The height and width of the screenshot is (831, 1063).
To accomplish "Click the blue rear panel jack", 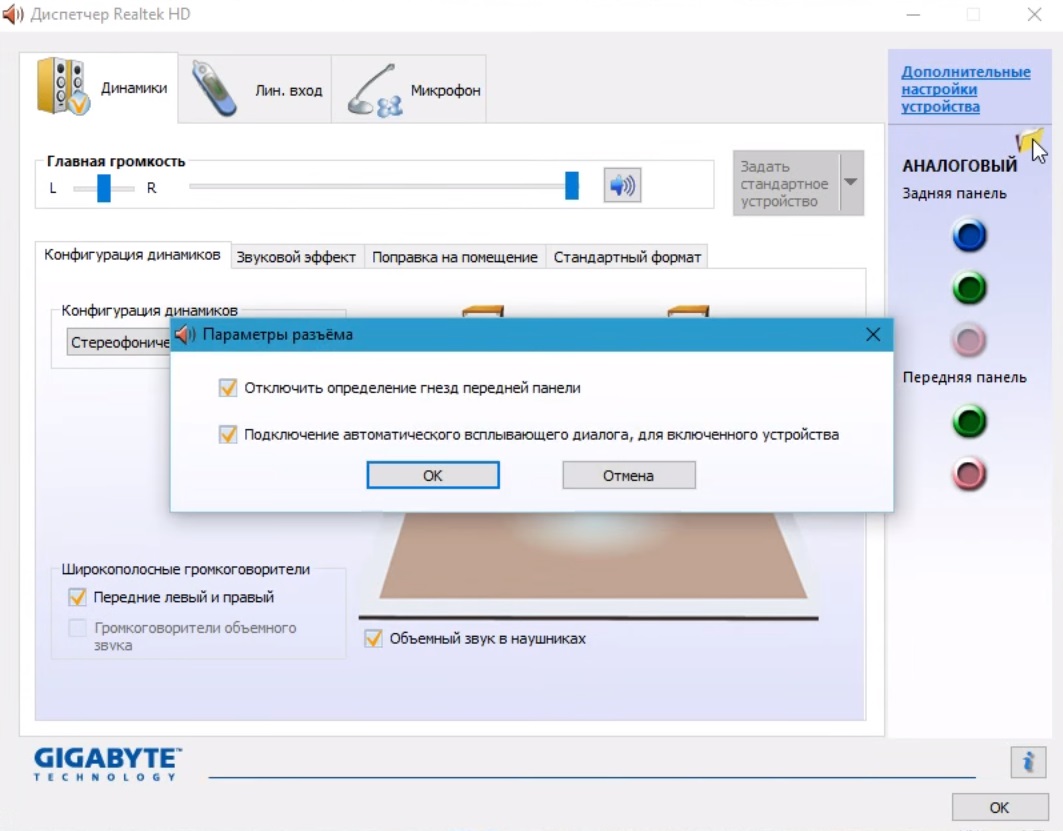I will [x=969, y=236].
